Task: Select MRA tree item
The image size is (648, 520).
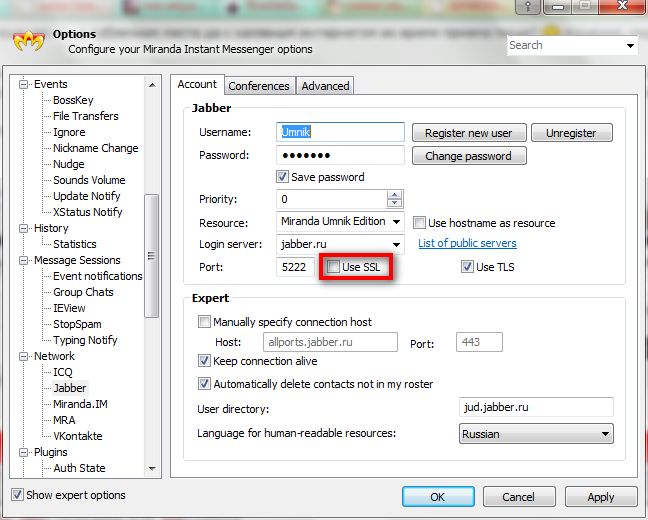Action: click(x=64, y=420)
